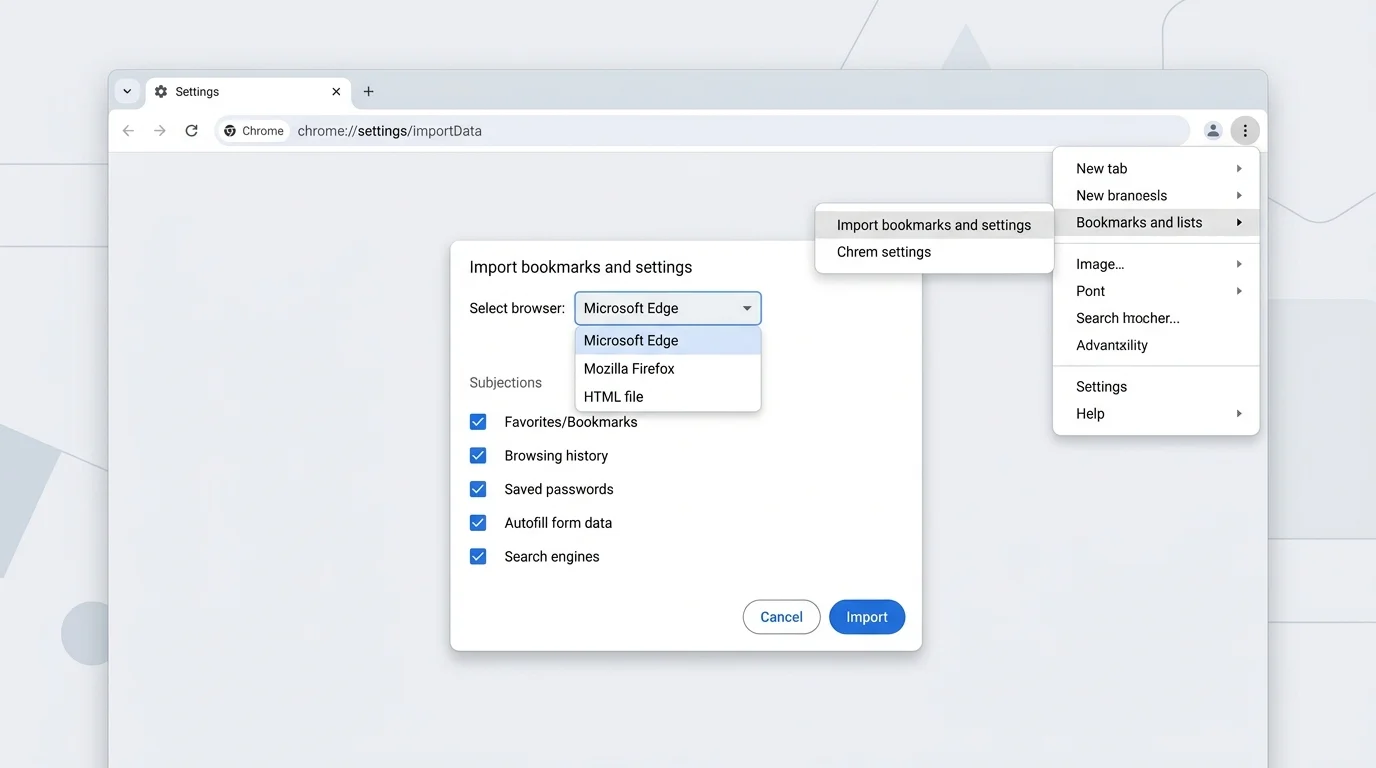This screenshot has width=1376, height=768.
Task: Expand the New tab submenu arrow
Action: click(1239, 169)
